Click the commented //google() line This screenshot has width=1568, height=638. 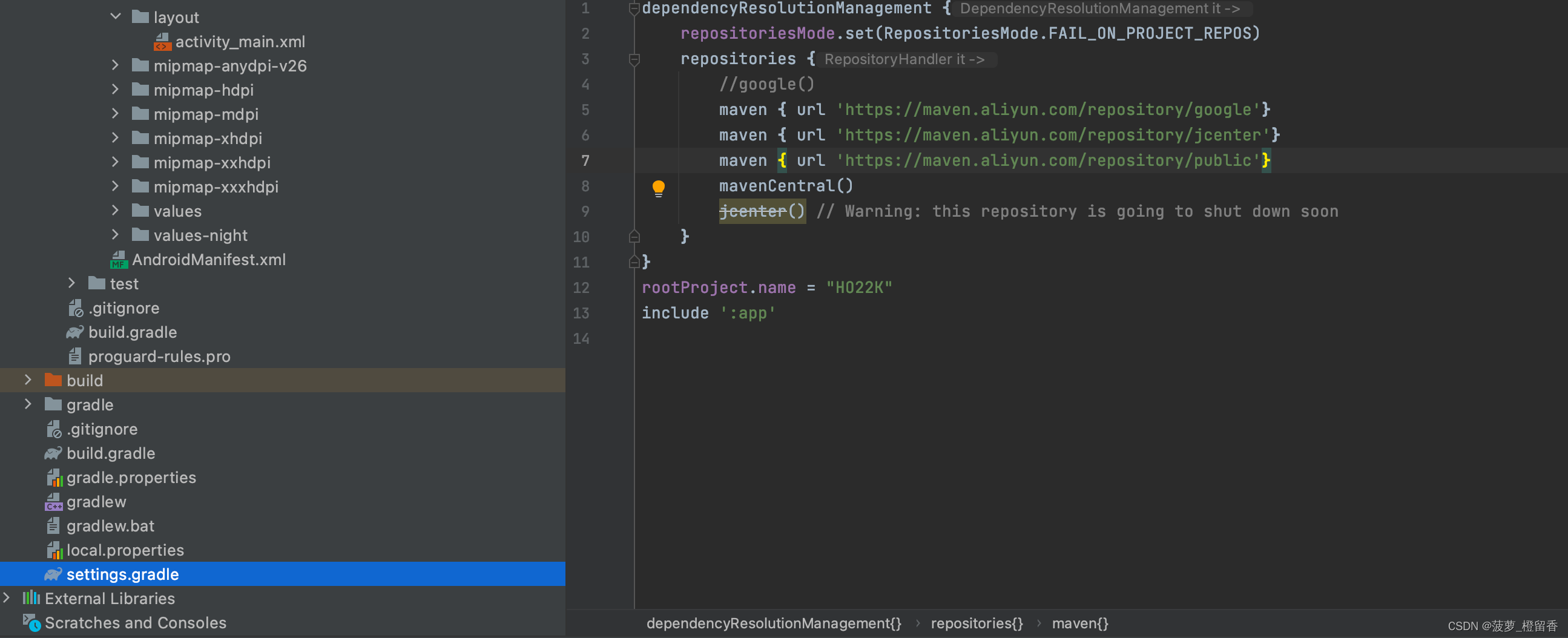point(766,84)
